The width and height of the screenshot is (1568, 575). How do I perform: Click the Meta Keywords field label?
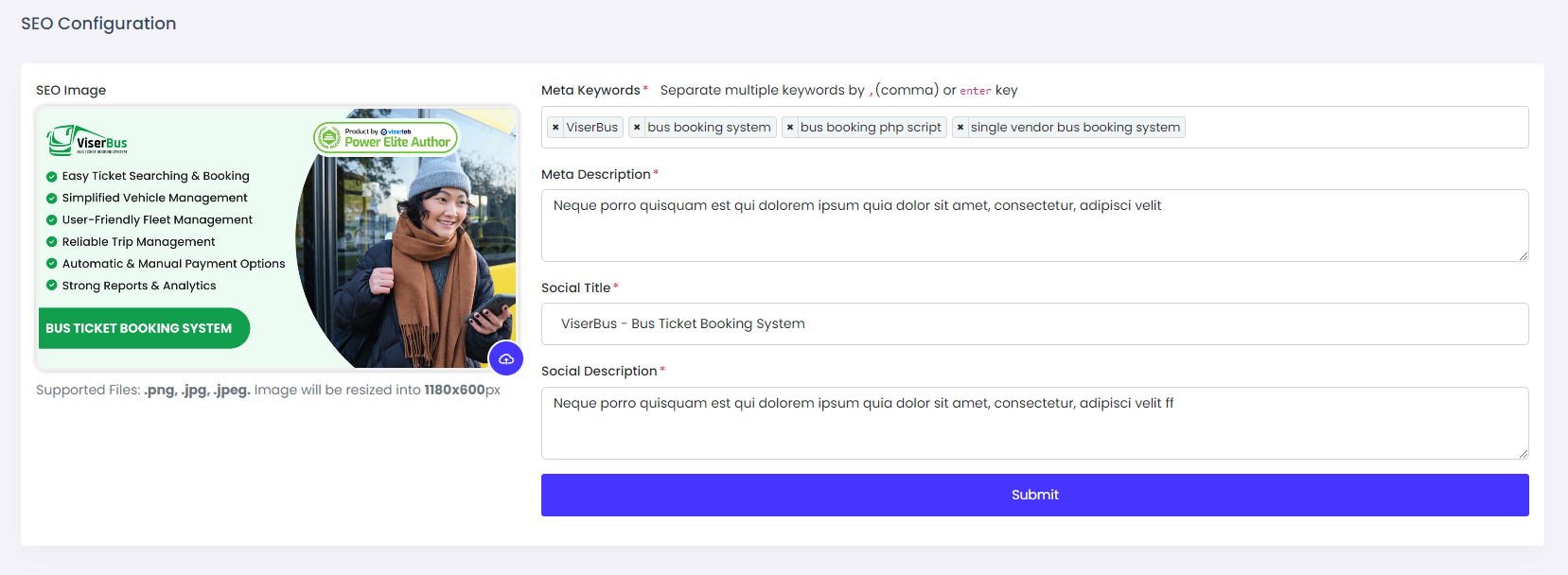pos(590,91)
